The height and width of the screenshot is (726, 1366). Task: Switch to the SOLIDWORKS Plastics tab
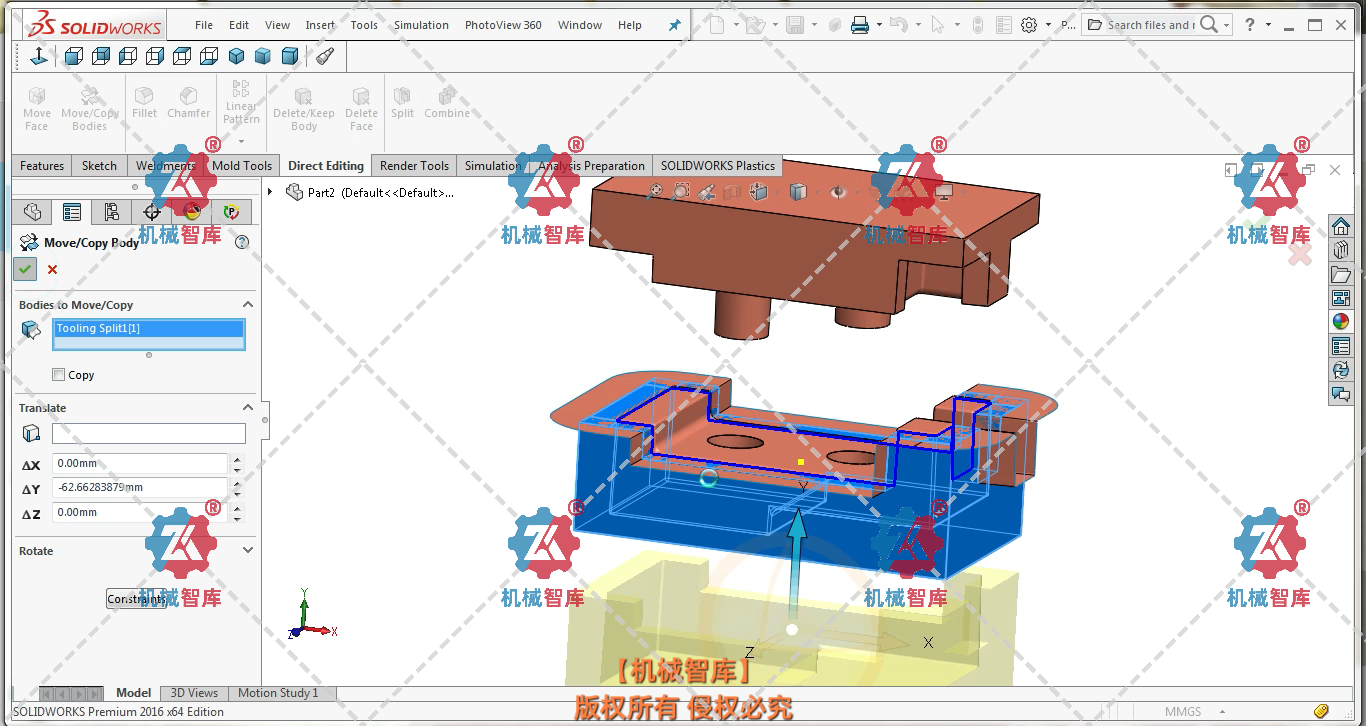(718, 166)
